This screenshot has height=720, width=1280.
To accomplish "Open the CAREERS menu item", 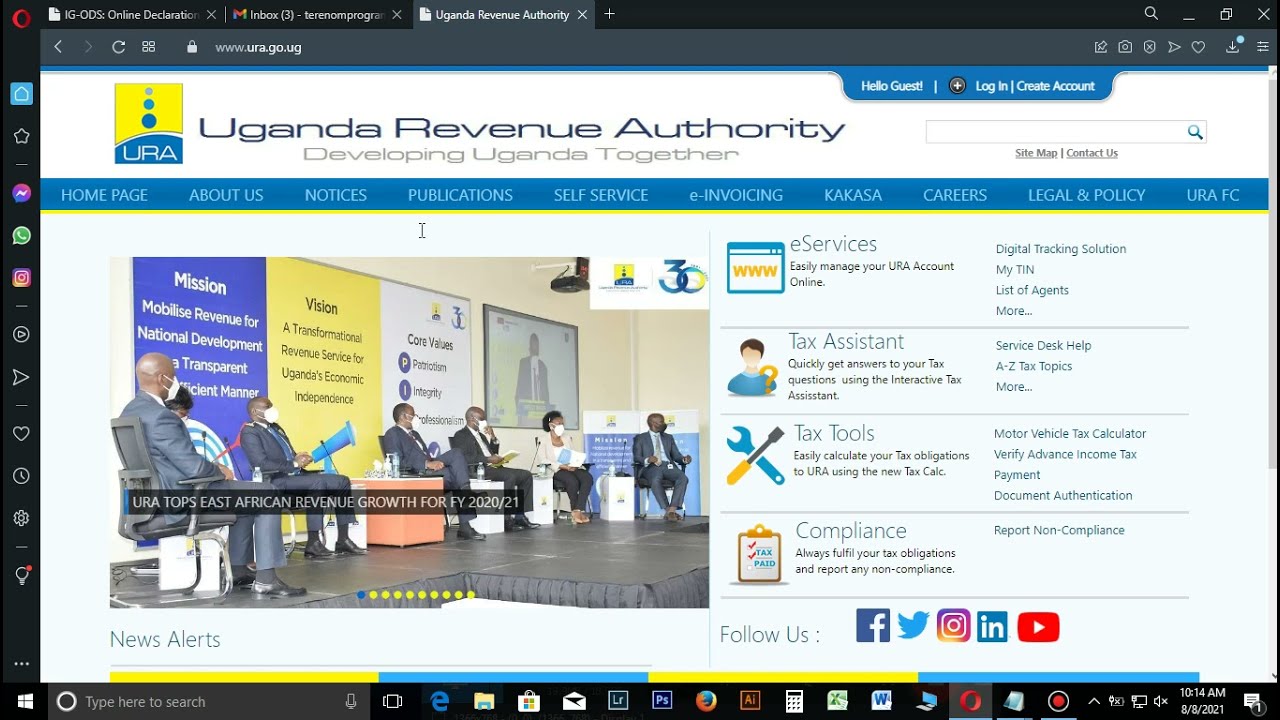I will pyautogui.click(x=955, y=195).
